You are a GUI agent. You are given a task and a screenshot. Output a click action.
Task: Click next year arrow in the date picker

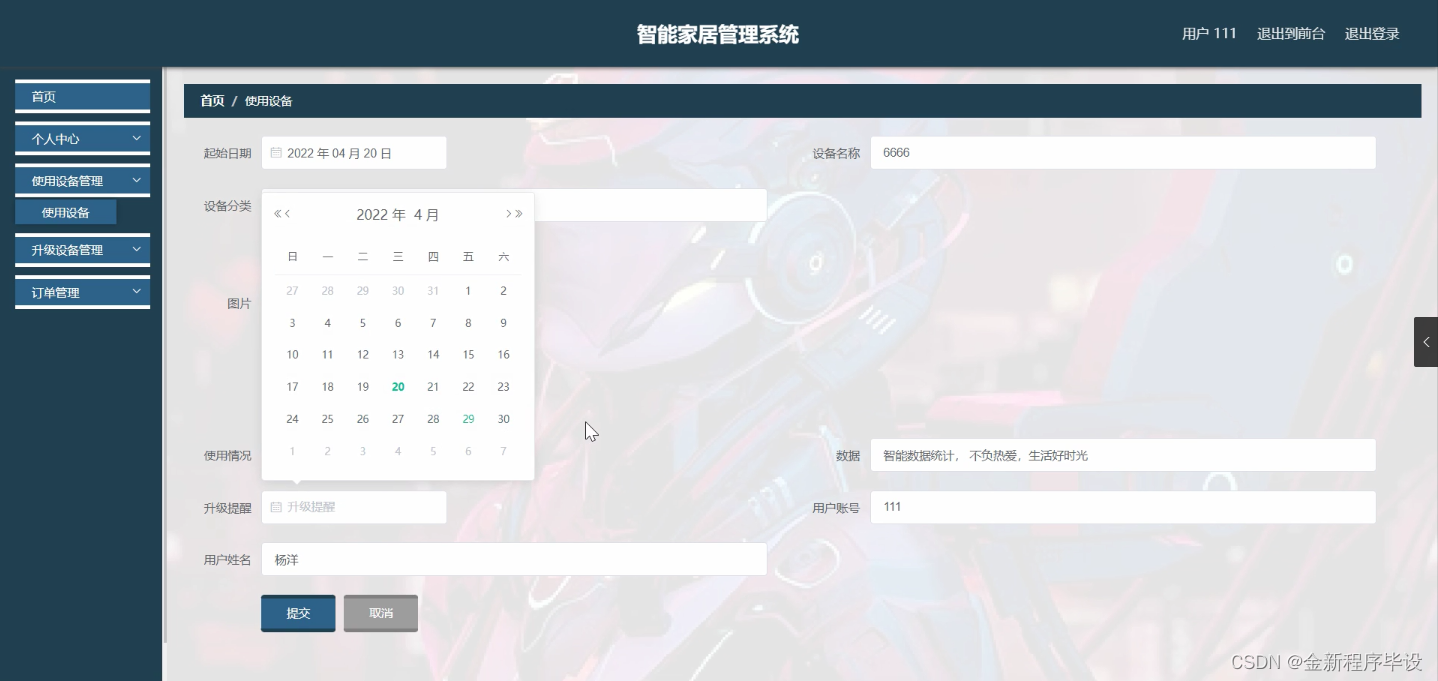[x=521, y=213]
